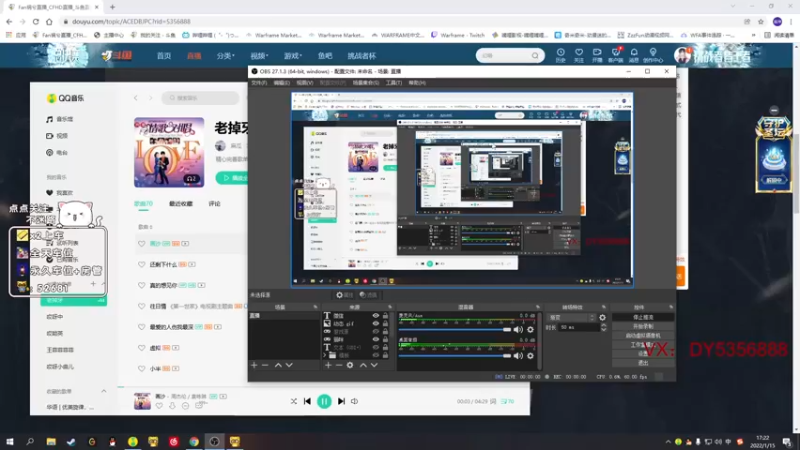Switch to Recently Favorited tab in QQ Music
This screenshot has width=800, height=450.
pos(181,204)
